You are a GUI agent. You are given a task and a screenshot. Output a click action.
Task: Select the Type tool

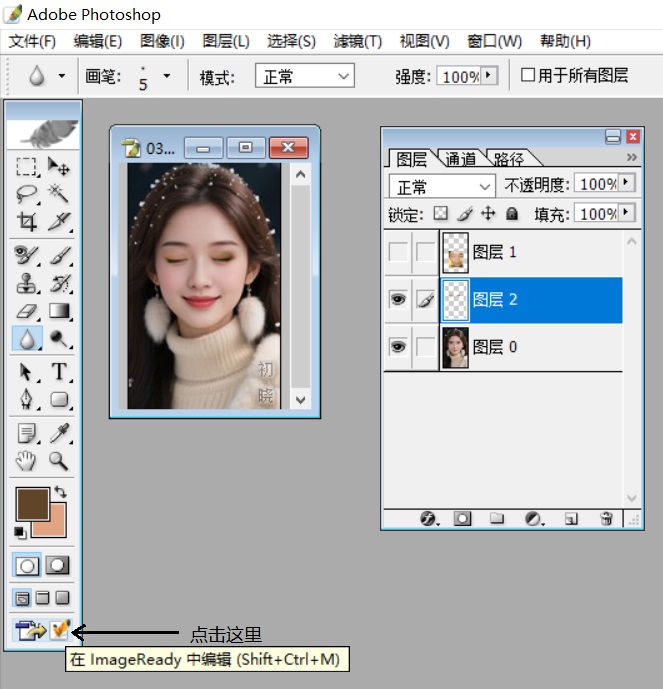tap(59, 372)
